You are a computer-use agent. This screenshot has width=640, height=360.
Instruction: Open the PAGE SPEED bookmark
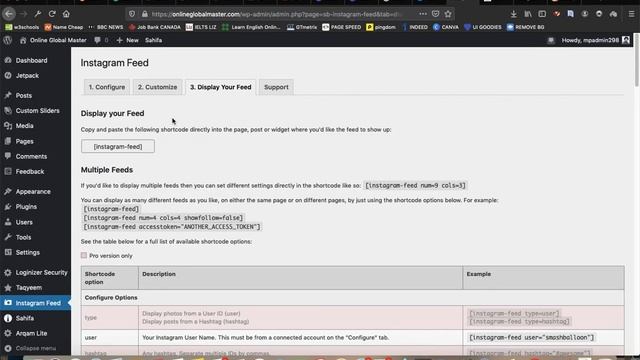tap(342, 27)
